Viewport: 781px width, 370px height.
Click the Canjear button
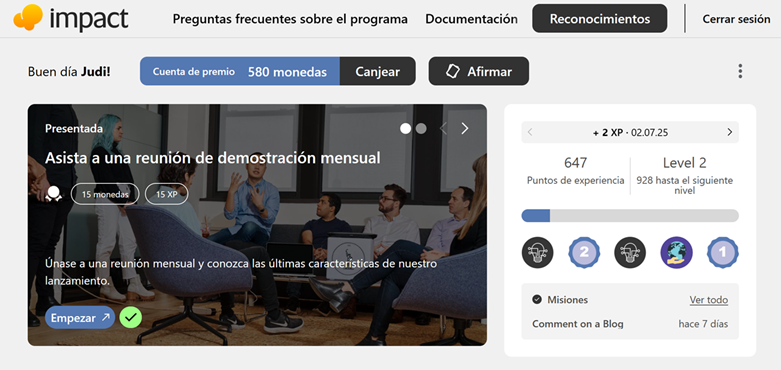(x=378, y=71)
